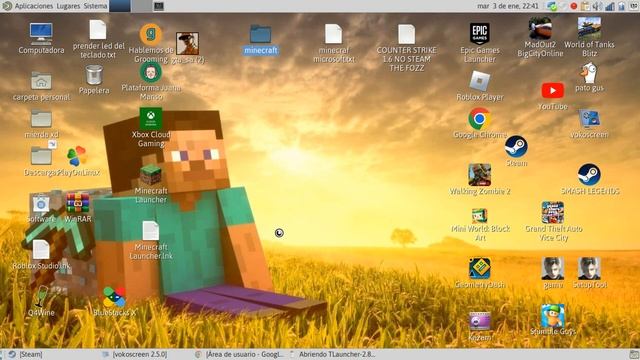
Task: Open Roblox Player icon
Action: [480, 81]
